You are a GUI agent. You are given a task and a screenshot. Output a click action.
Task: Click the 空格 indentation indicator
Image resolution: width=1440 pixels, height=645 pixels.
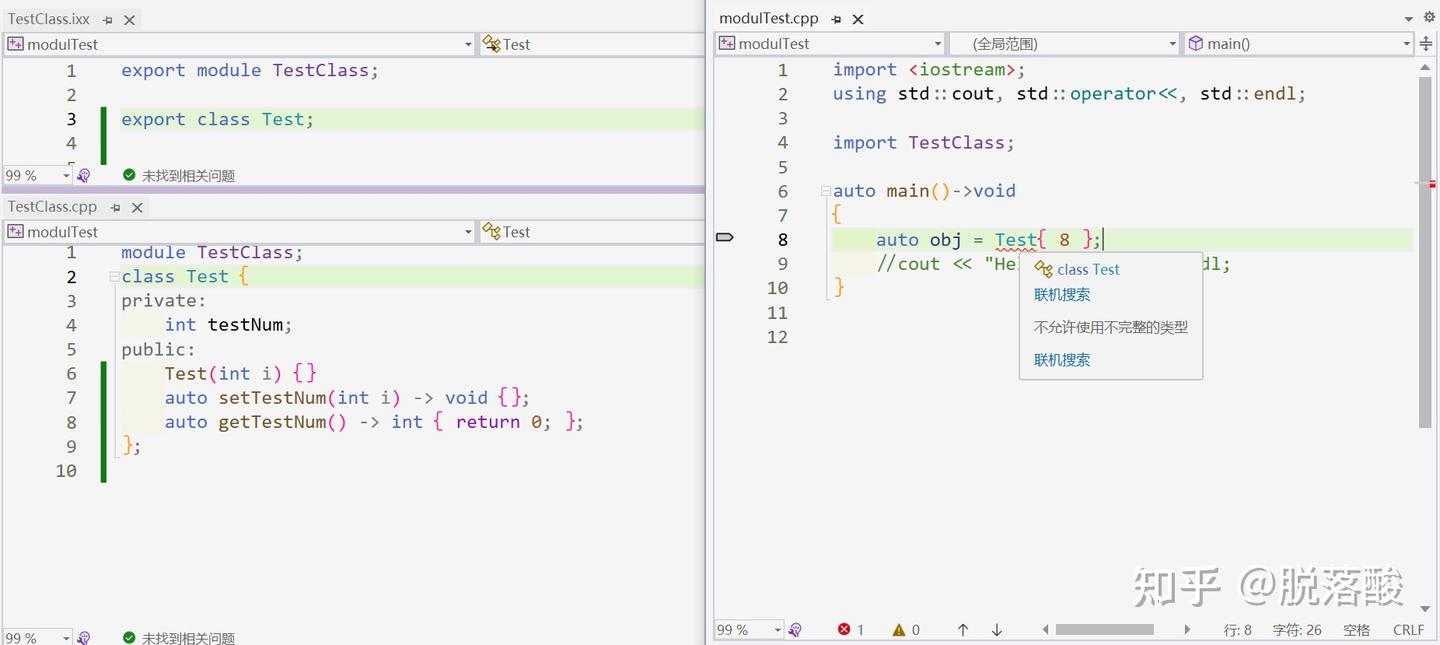1357,630
